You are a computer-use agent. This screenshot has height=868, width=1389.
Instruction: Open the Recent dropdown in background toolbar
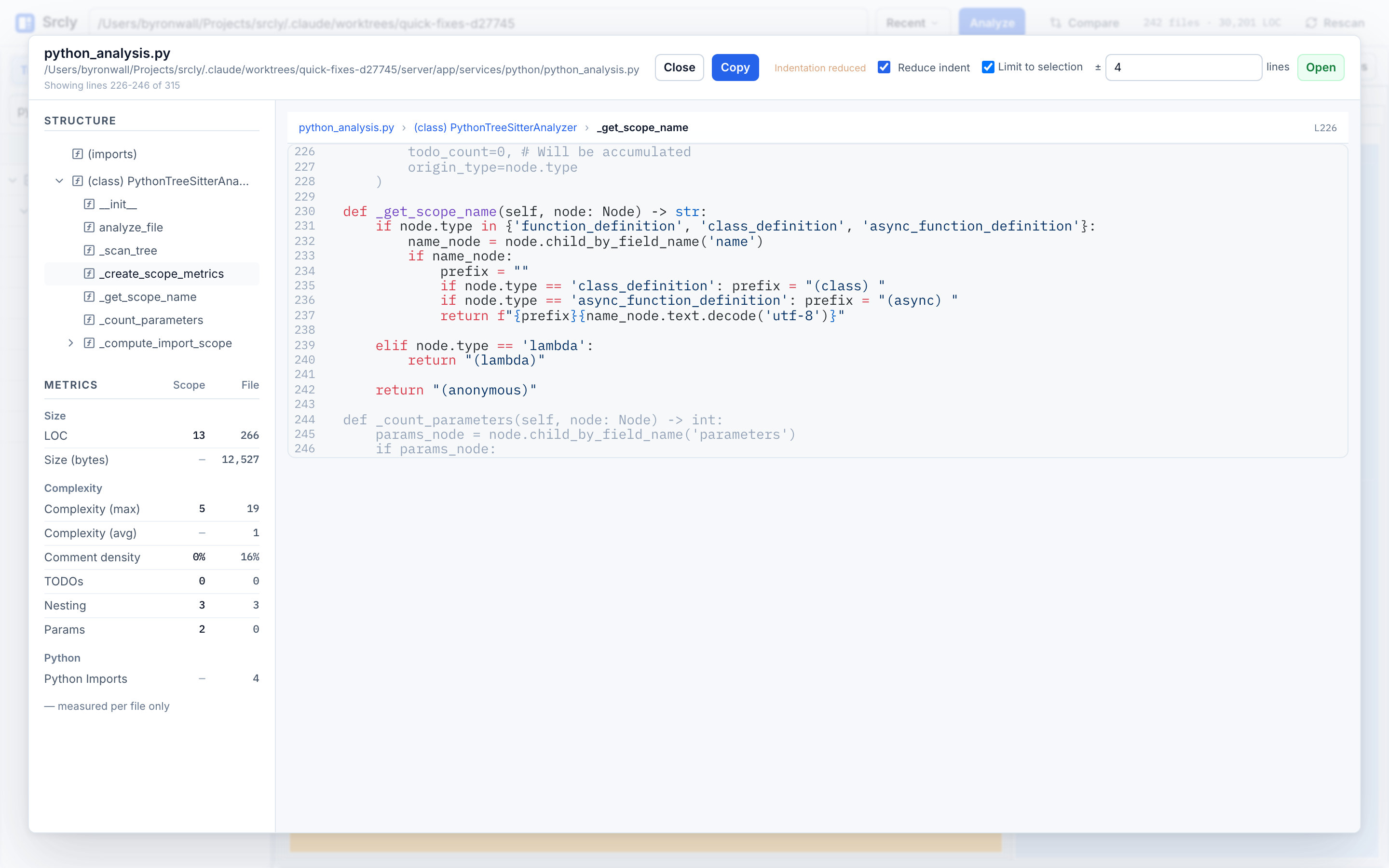pos(912,23)
